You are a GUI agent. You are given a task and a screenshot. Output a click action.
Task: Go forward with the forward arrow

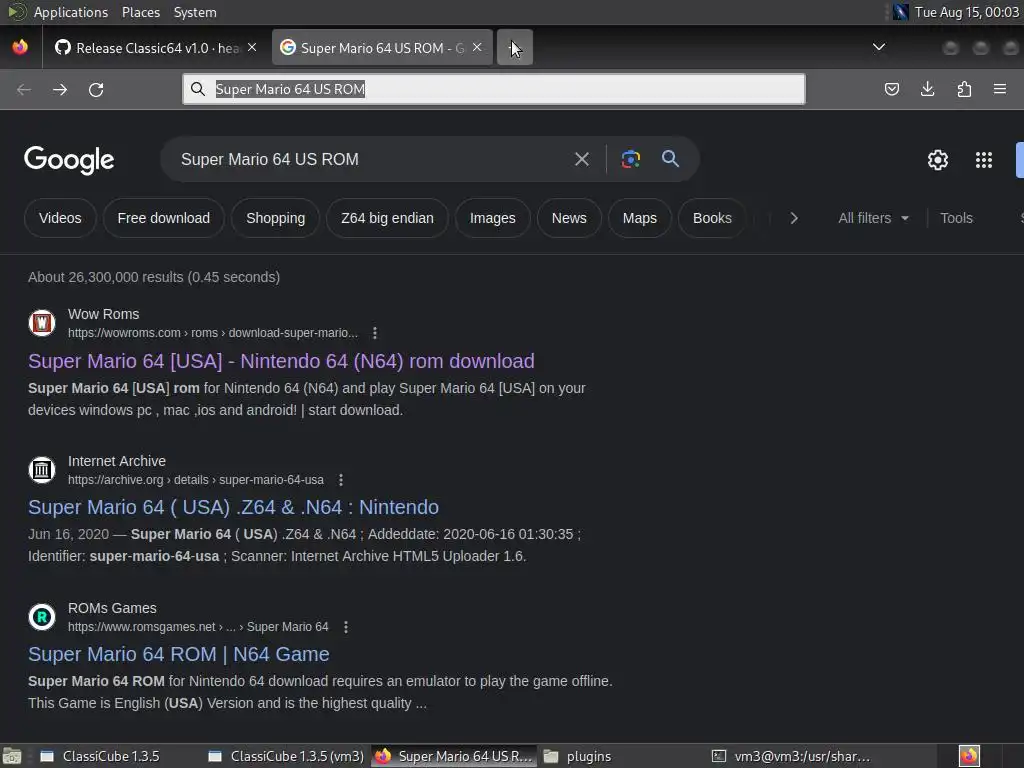[x=60, y=89]
